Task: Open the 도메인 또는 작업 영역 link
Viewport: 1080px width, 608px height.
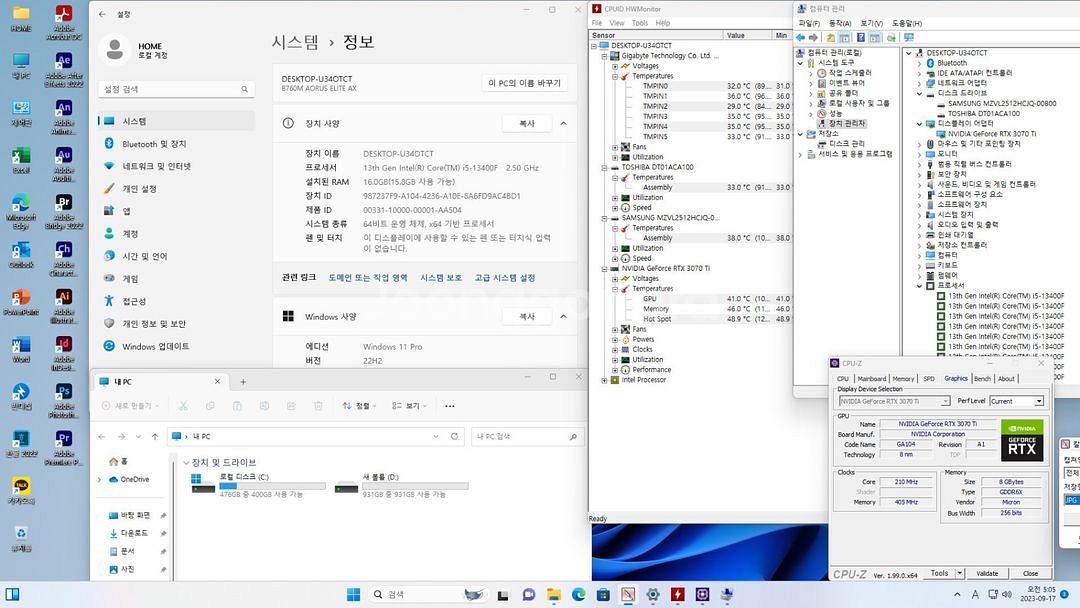Action: [368, 277]
